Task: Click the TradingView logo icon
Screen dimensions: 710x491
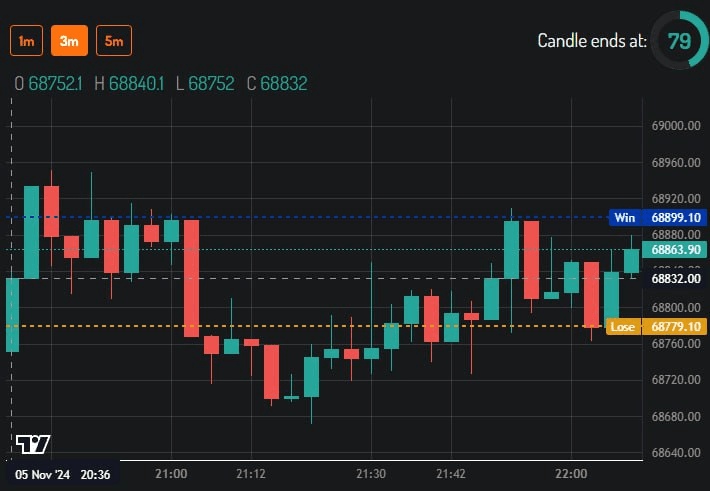Action: tap(33, 444)
